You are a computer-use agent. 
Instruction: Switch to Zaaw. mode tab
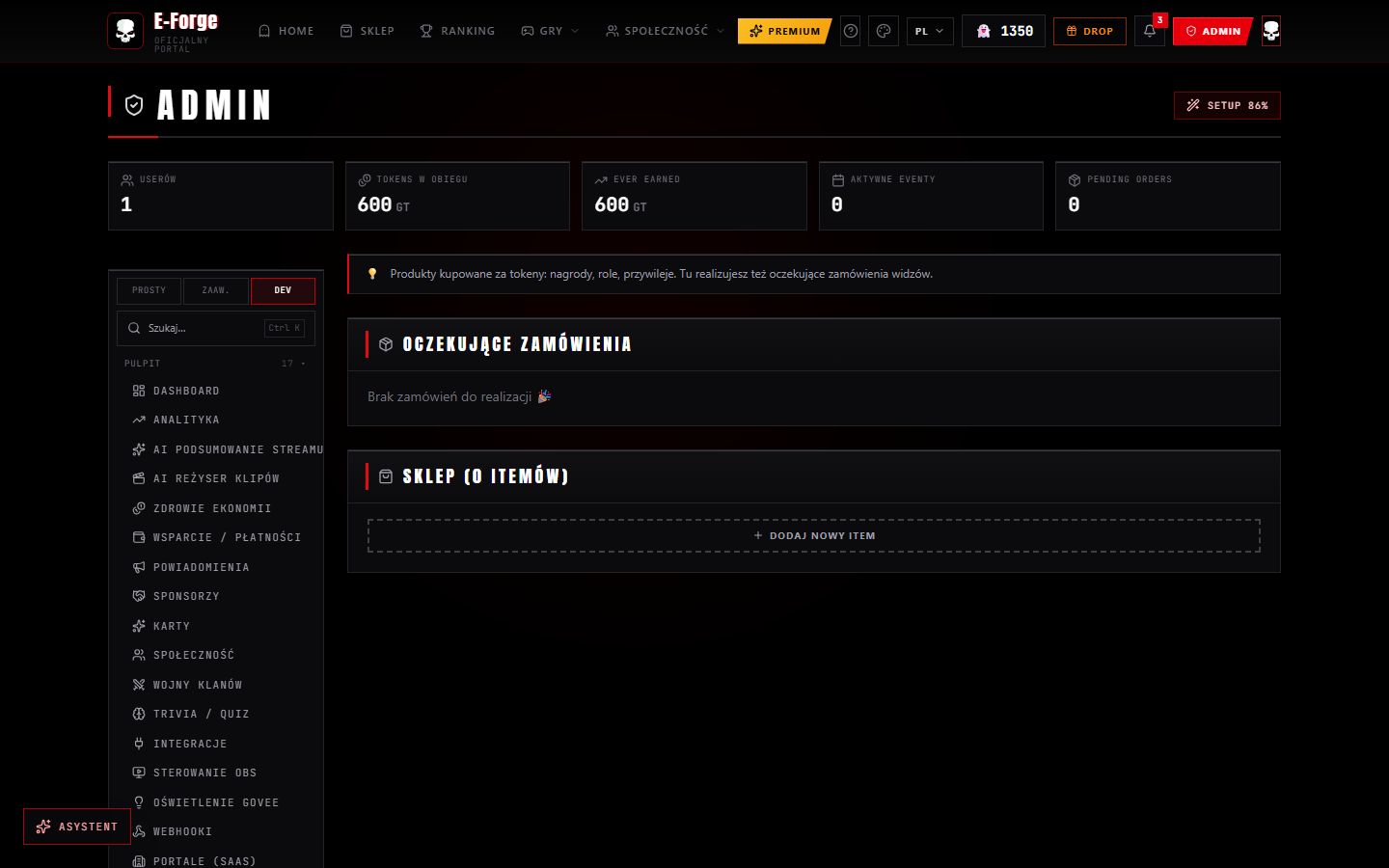tap(215, 290)
